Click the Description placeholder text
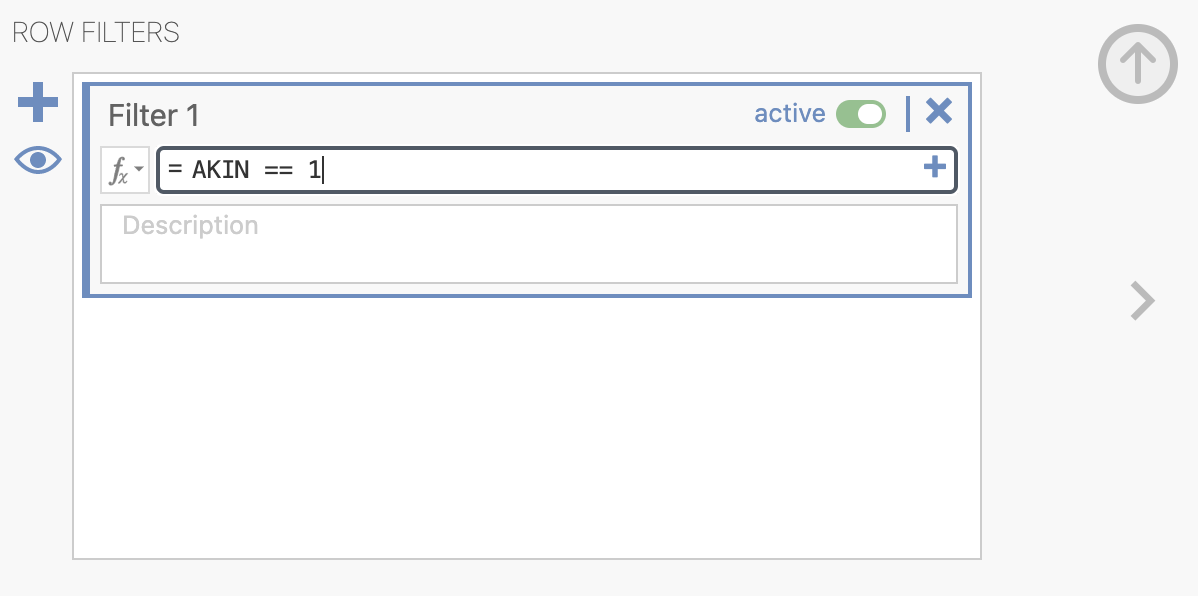This screenshot has width=1198, height=596. 190,225
